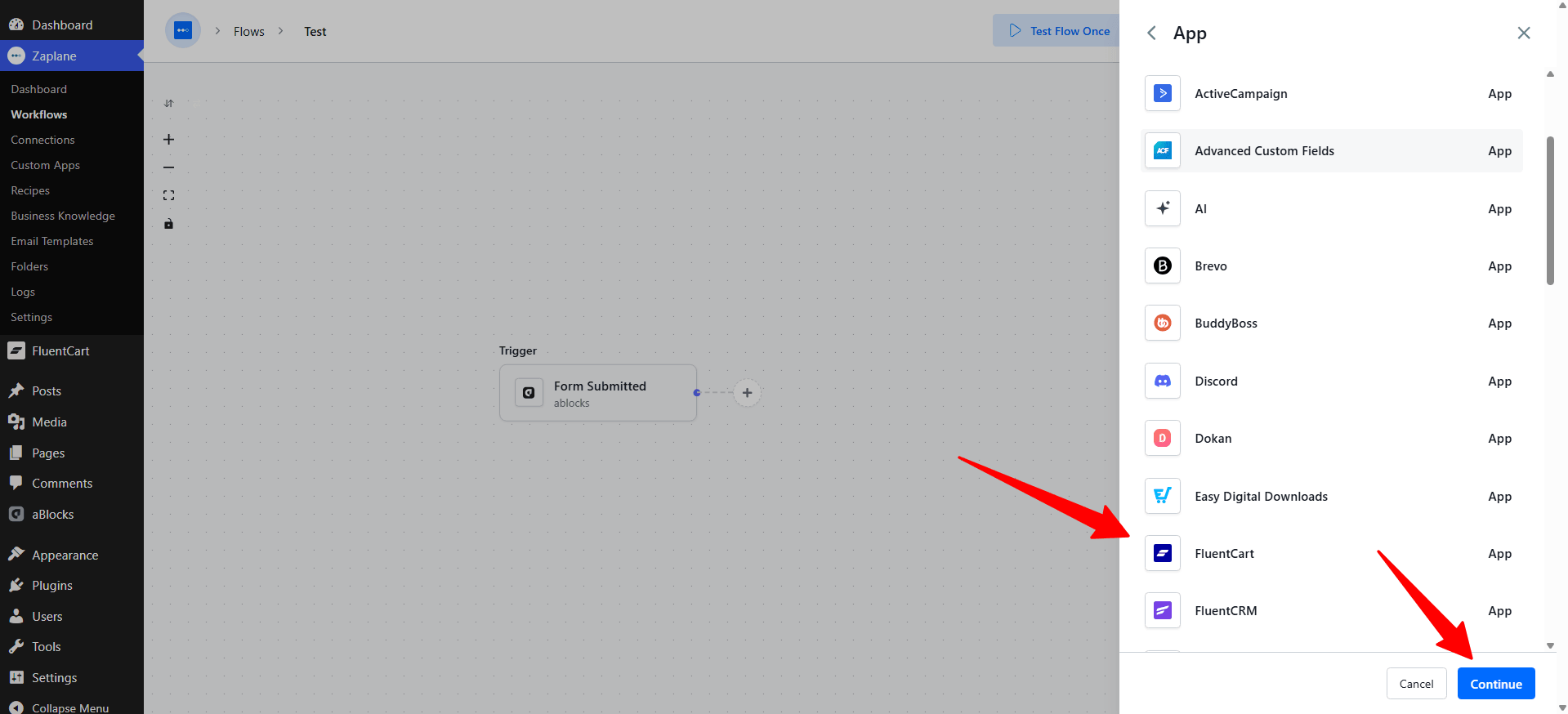Fit the flow canvas to view
This screenshot has height=714, width=1568.
point(168,195)
